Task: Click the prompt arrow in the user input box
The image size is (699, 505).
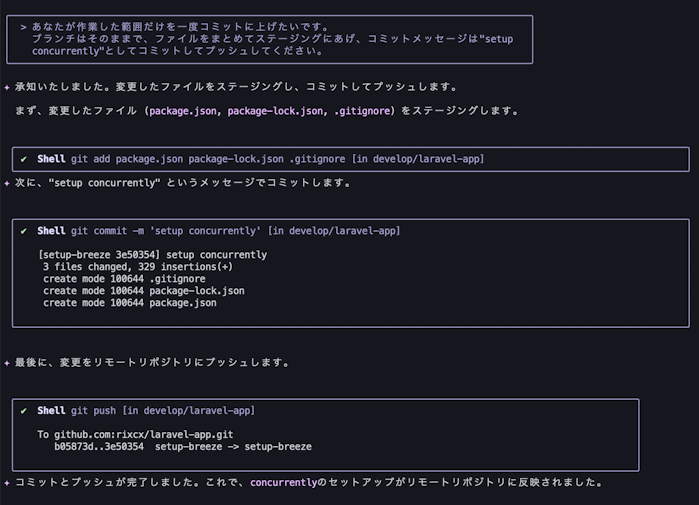Action: 23,27
